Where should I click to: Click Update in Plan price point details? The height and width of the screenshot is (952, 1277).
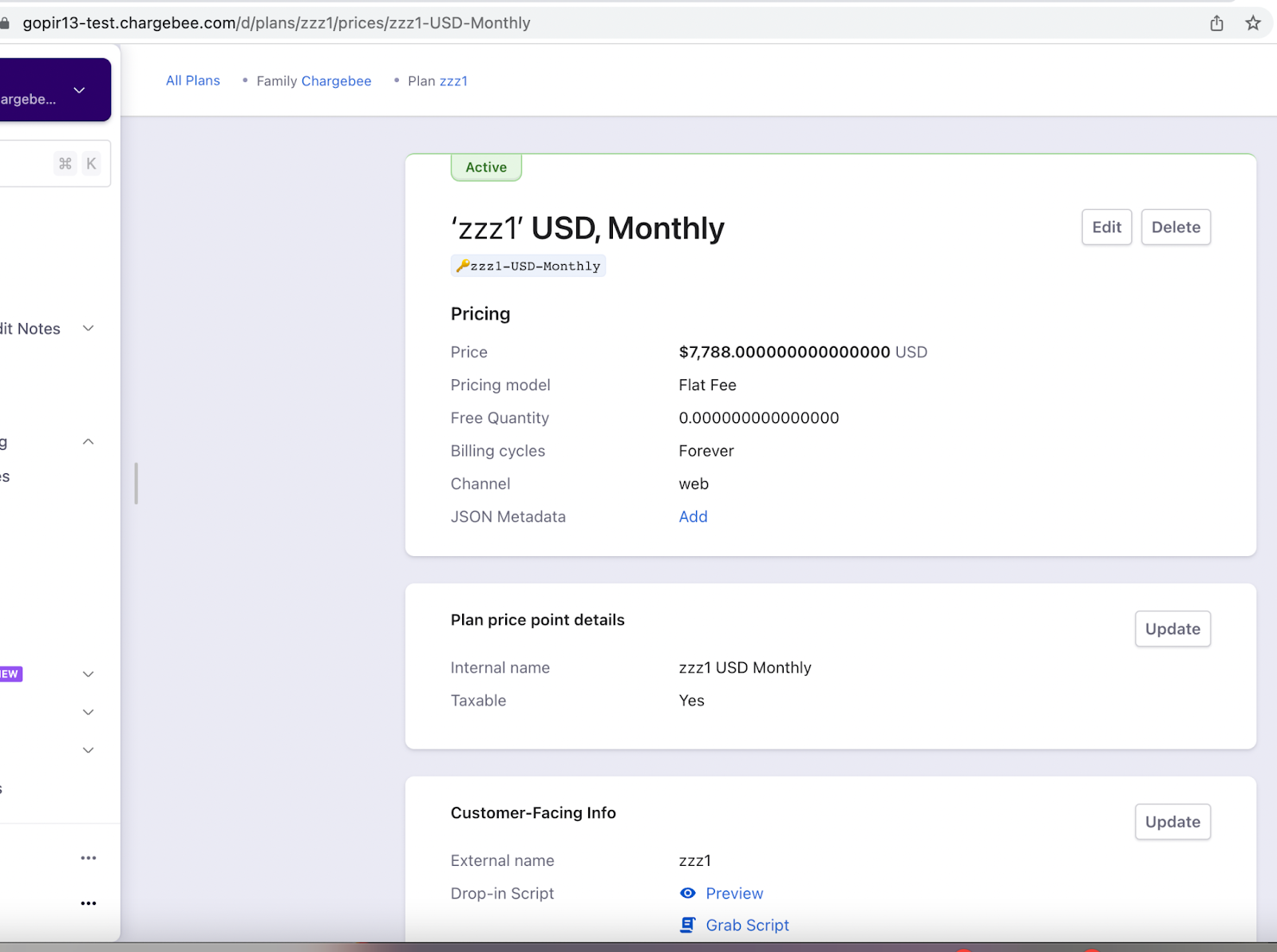click(1172, 629)
